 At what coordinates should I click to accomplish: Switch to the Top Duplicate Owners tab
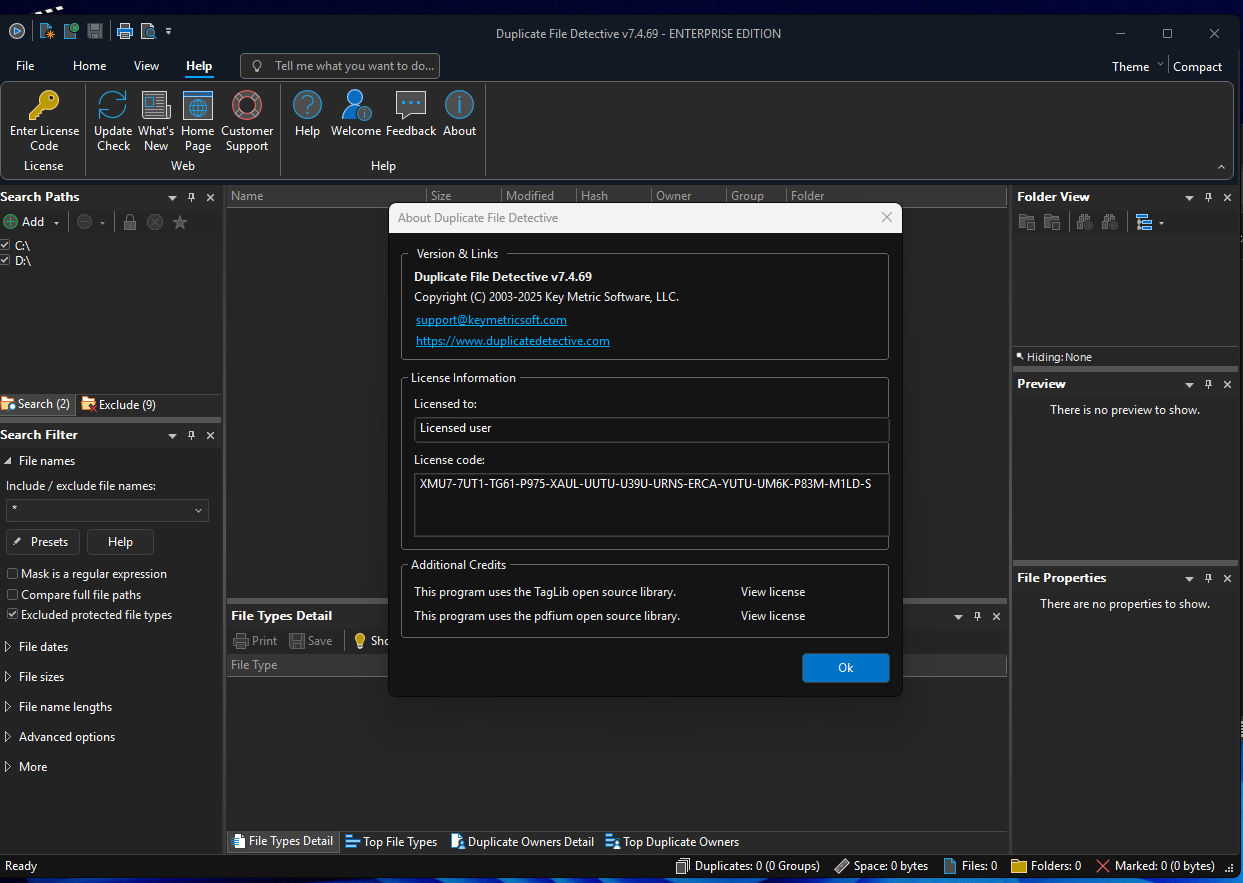point(672,841)
